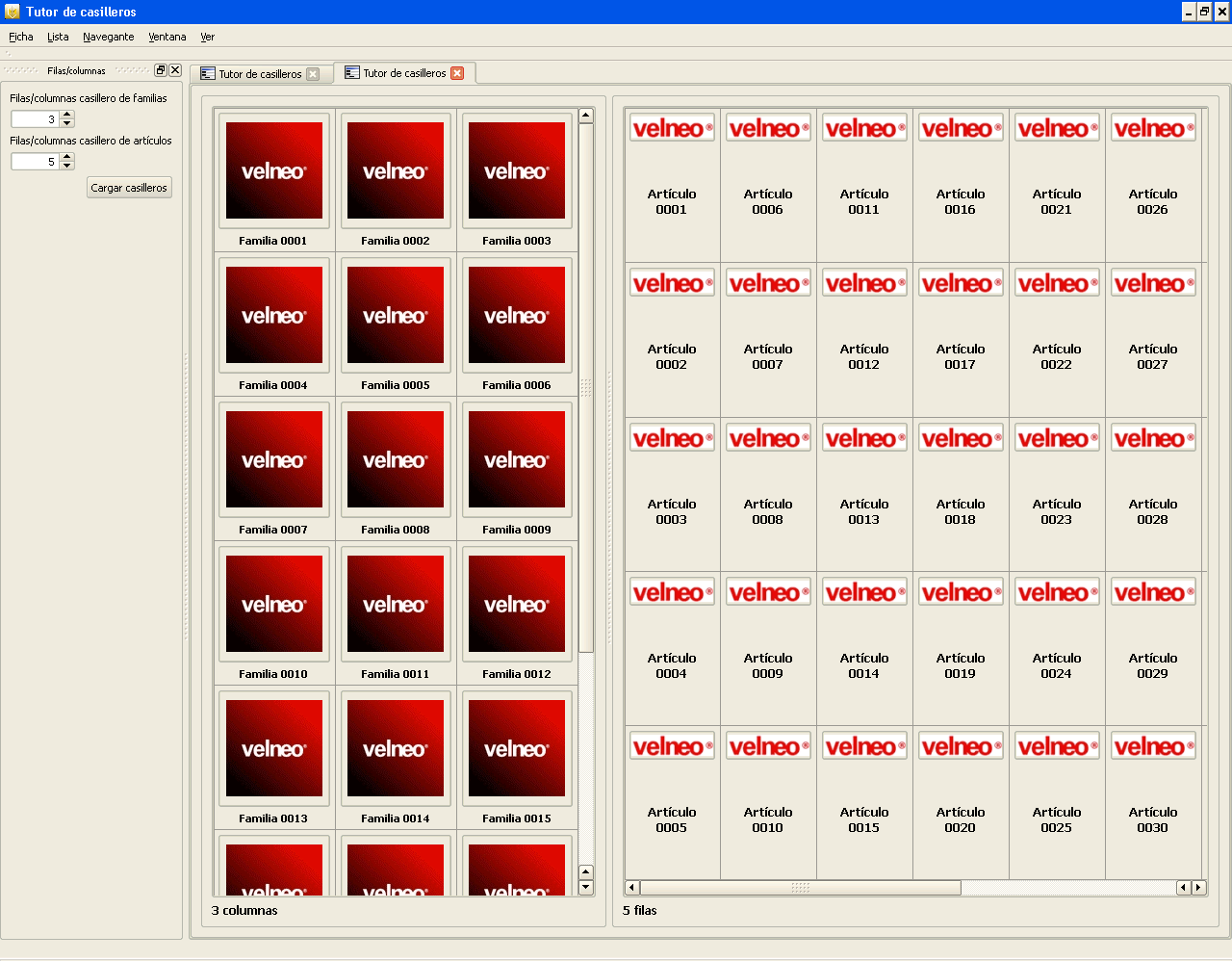This screenshot has width=1232, height=961.
Task: Switch to the first Tutor de casilleros tab
Action: pyautogui.click(x=260, y=74)
